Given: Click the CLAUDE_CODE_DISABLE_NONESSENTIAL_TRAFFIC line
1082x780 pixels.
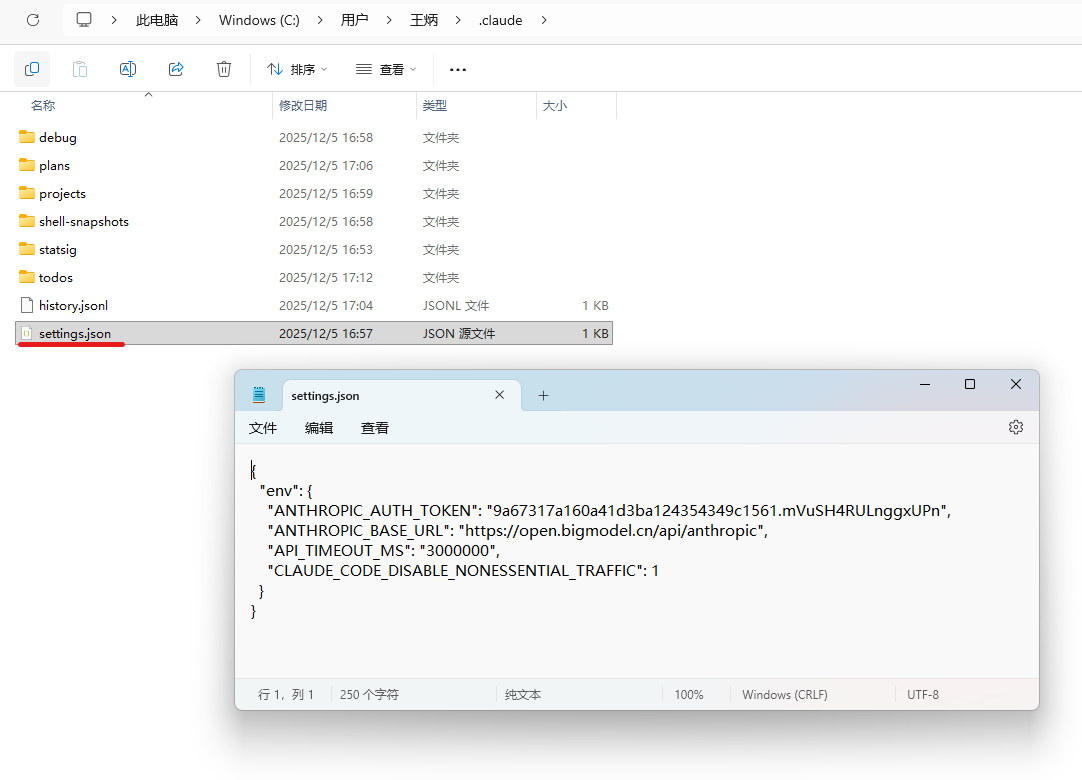Looking at the screenshot, I should [463, 570].
